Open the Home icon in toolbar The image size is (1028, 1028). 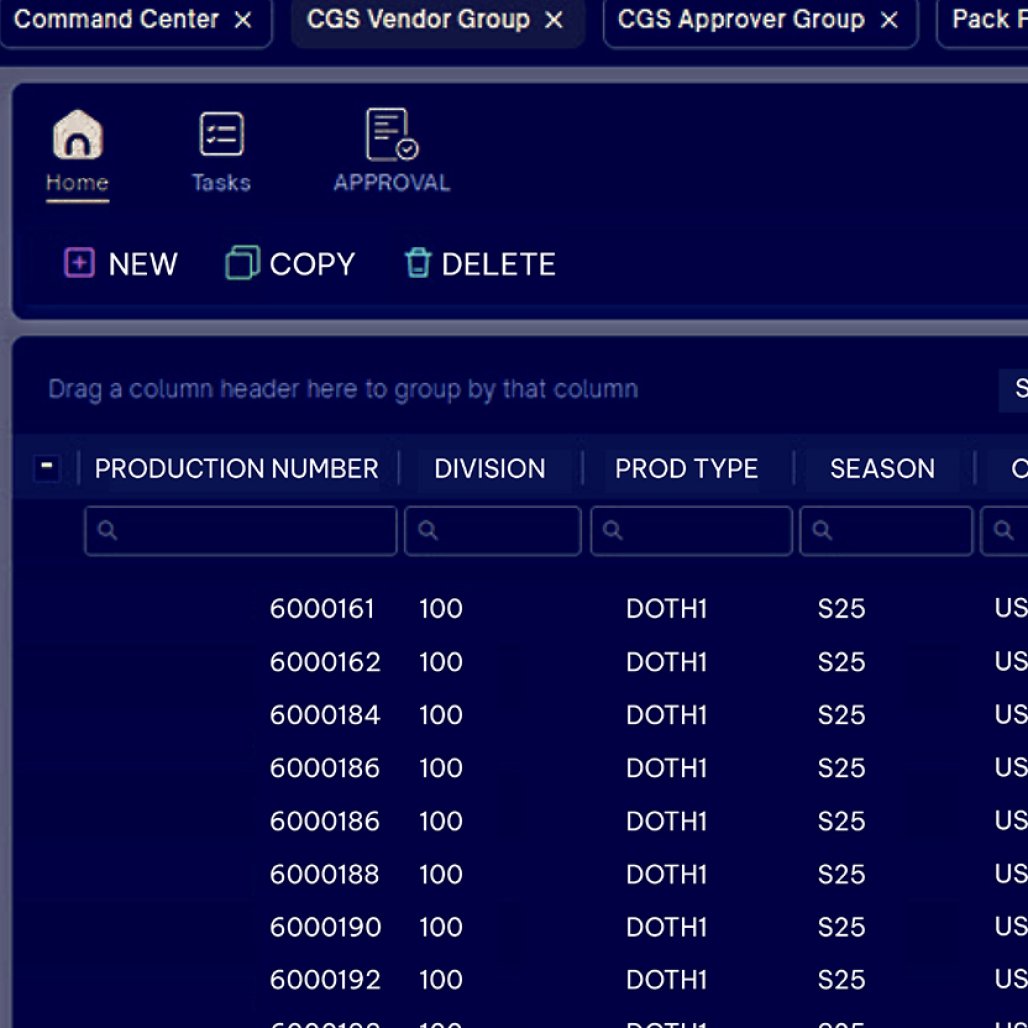(78, 135)
